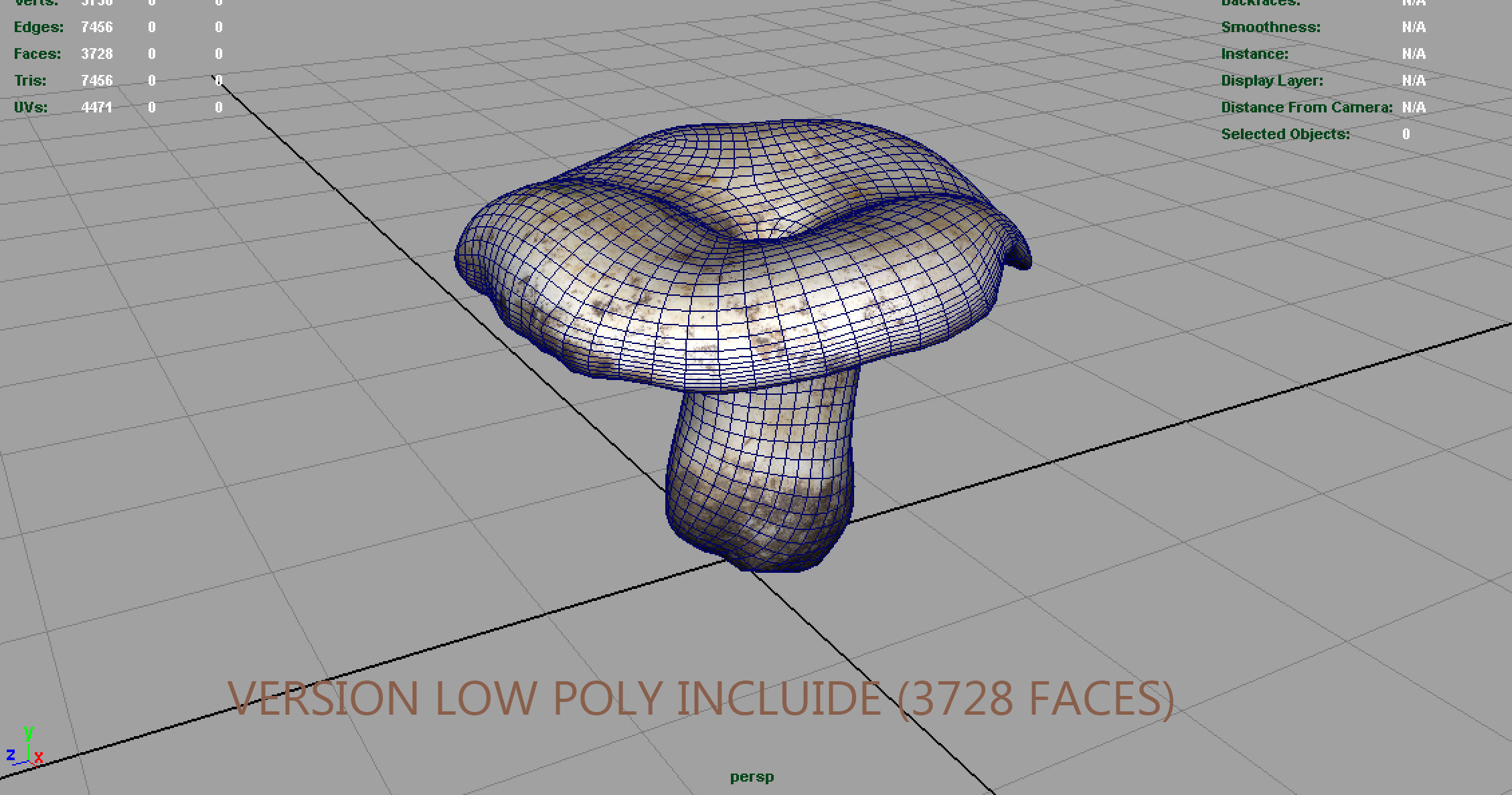The width and height of the screenshot is (1512, 795).
Task: Click the 7456 value in the Edges row
Action: [97, 27]
